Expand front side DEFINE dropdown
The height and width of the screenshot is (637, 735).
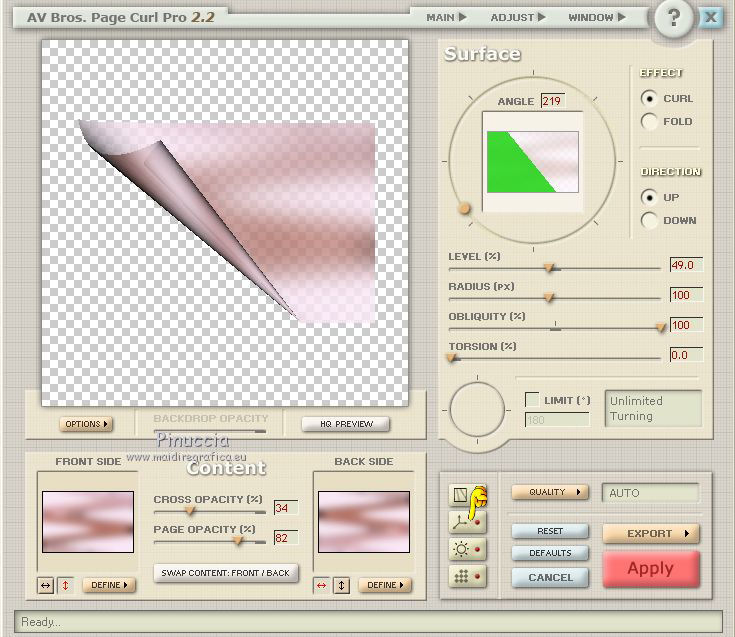click(x=109, y=585)
